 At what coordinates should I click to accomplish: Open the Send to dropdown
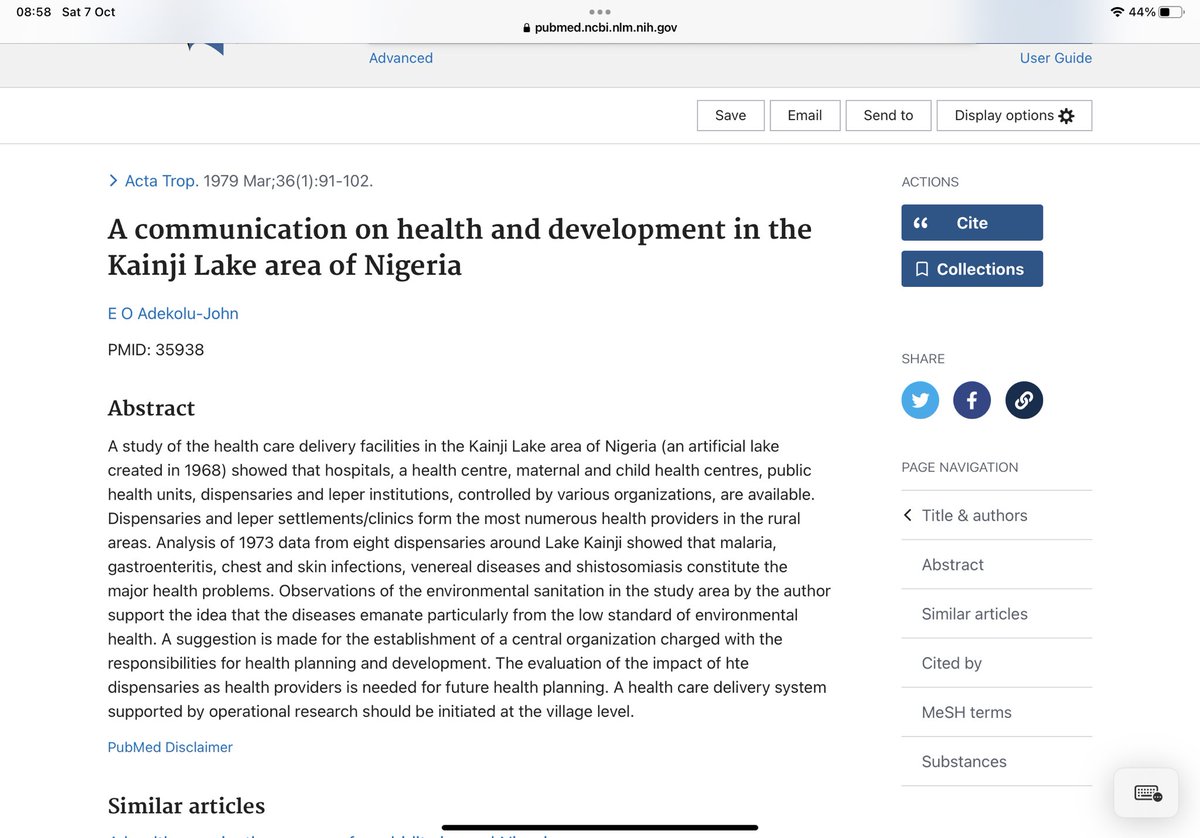[888, 115]
